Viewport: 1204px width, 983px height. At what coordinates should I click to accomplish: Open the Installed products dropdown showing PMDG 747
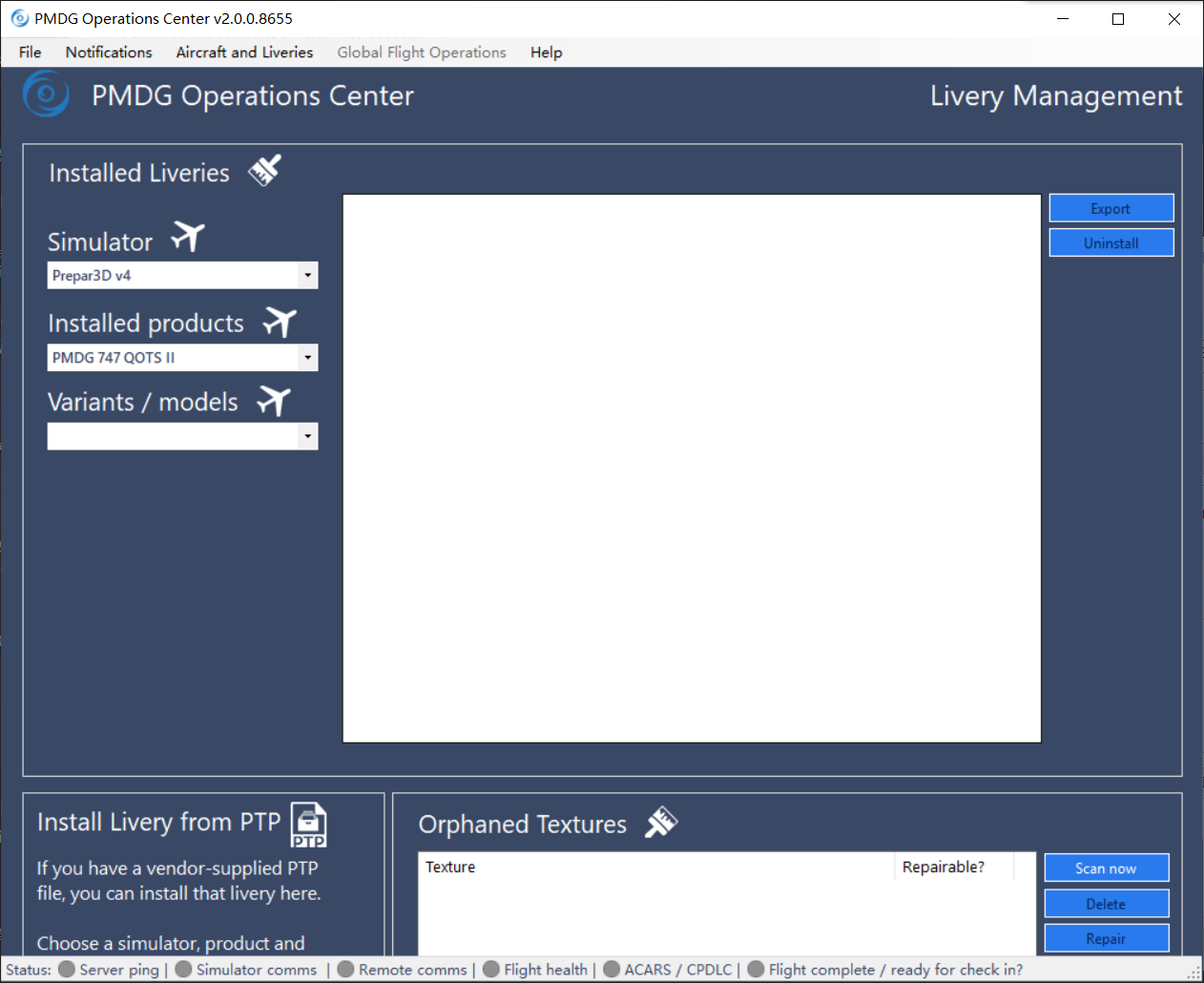[182, 357]
